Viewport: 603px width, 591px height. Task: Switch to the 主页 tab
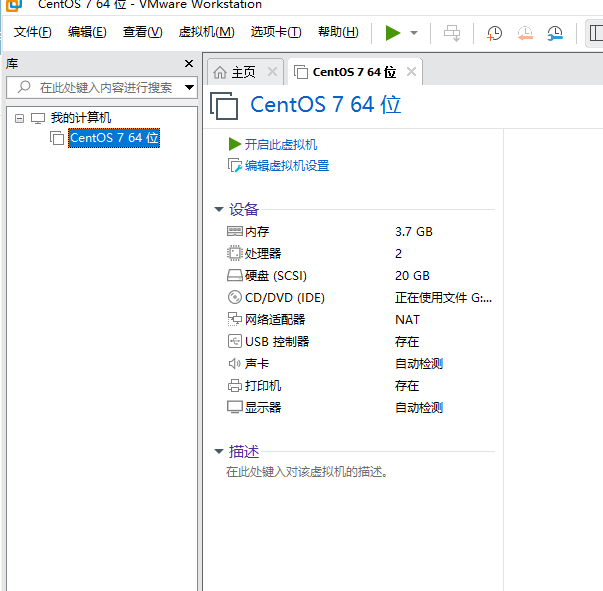(243, 72)
